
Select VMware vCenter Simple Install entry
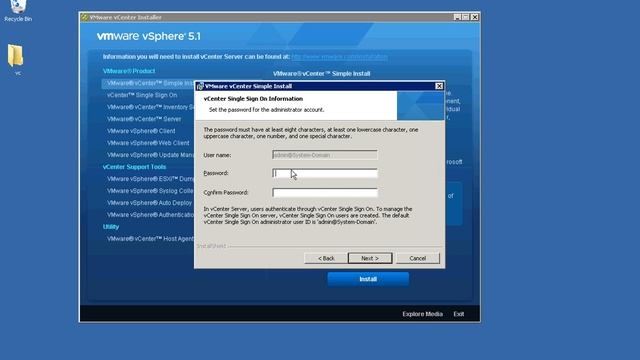click(x=148, y=83)
